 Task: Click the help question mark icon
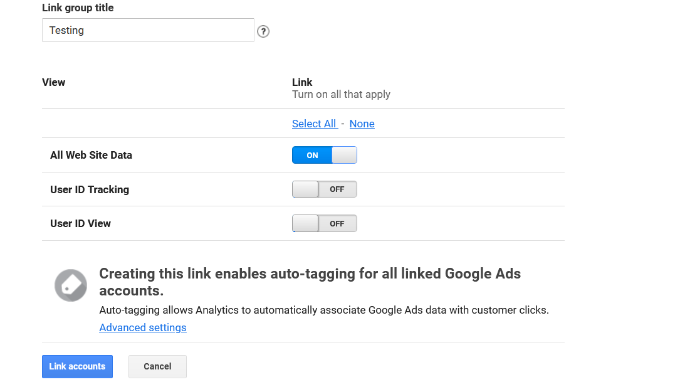(263, 31)
